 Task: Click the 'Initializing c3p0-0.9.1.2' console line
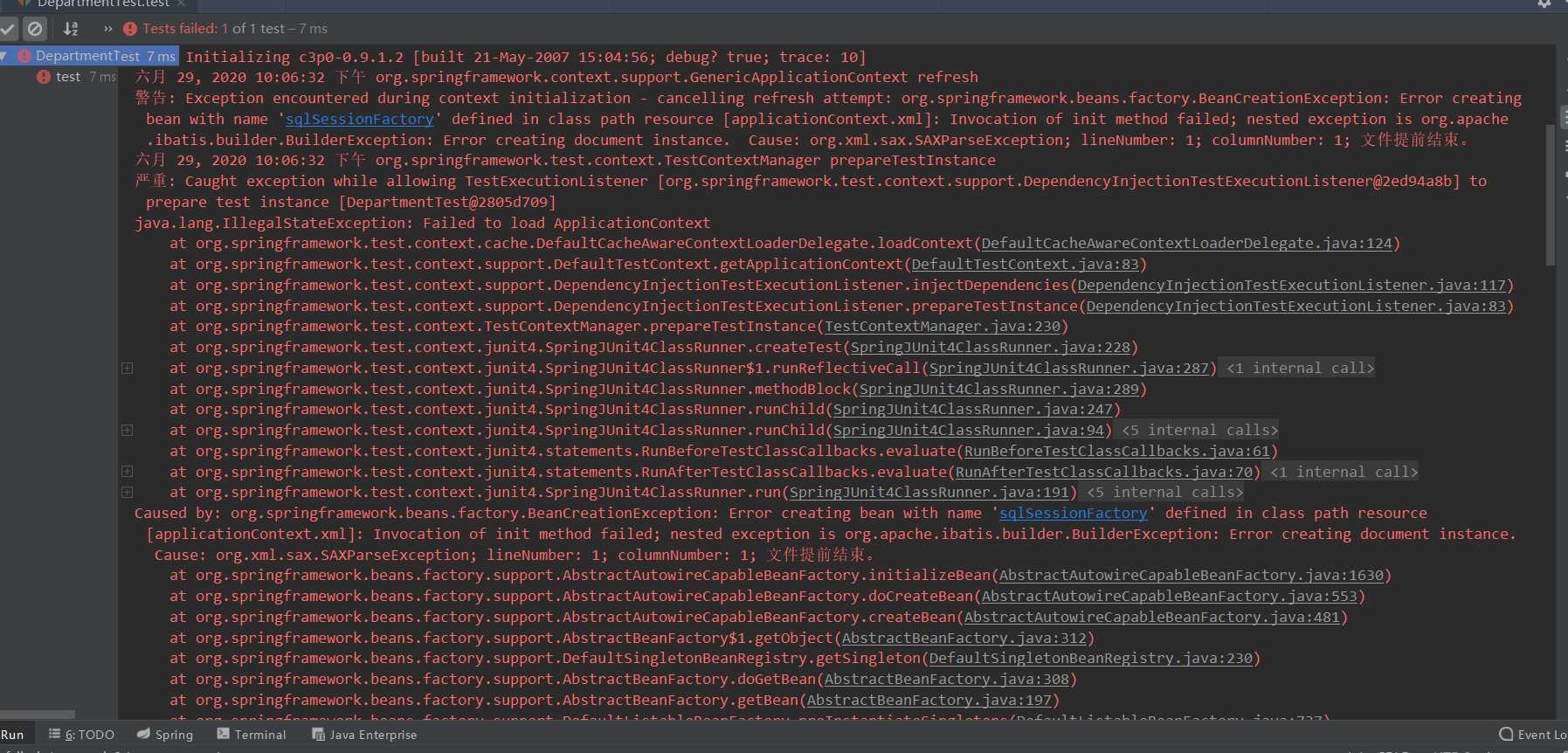(x=525, y=57)
